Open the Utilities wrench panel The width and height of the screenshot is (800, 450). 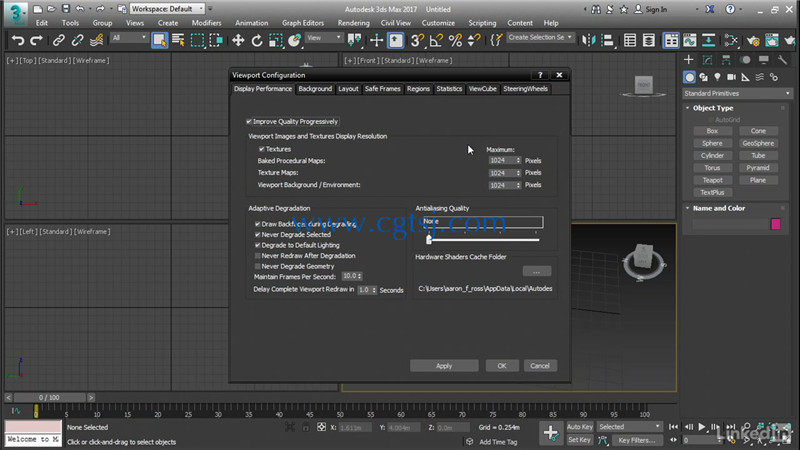pos(782,60)
